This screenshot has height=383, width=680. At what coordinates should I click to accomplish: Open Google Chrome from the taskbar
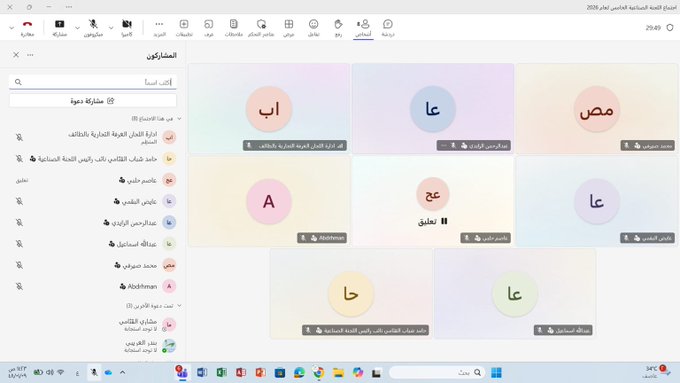click(x=319, y=372)
